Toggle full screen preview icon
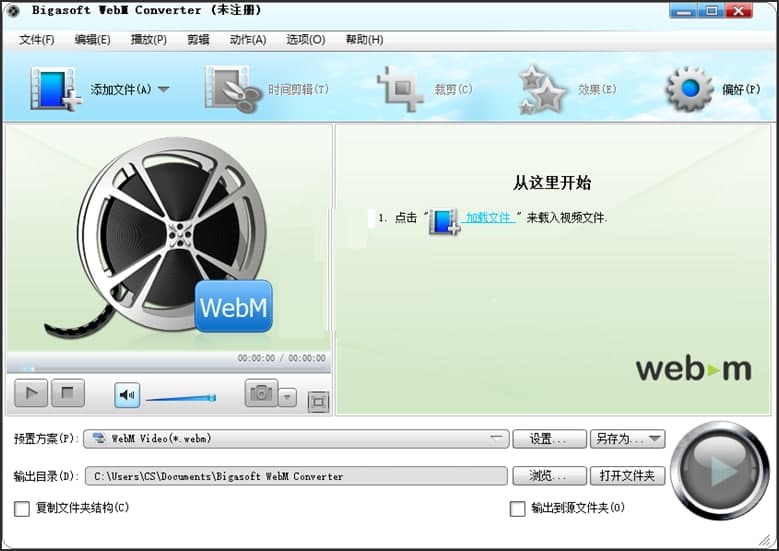 [318, 402]
